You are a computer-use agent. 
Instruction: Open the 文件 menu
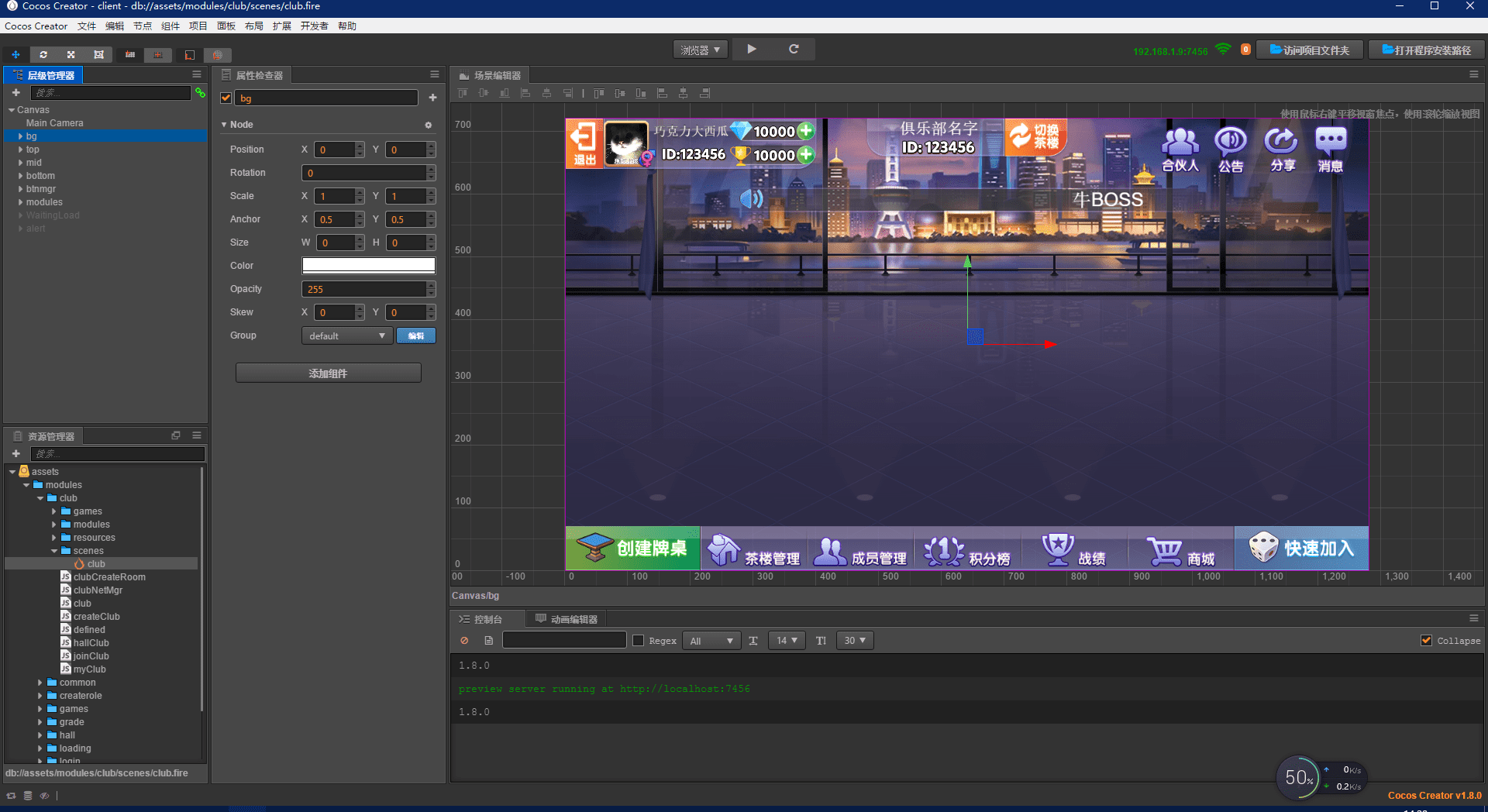(x=87, y=26)
